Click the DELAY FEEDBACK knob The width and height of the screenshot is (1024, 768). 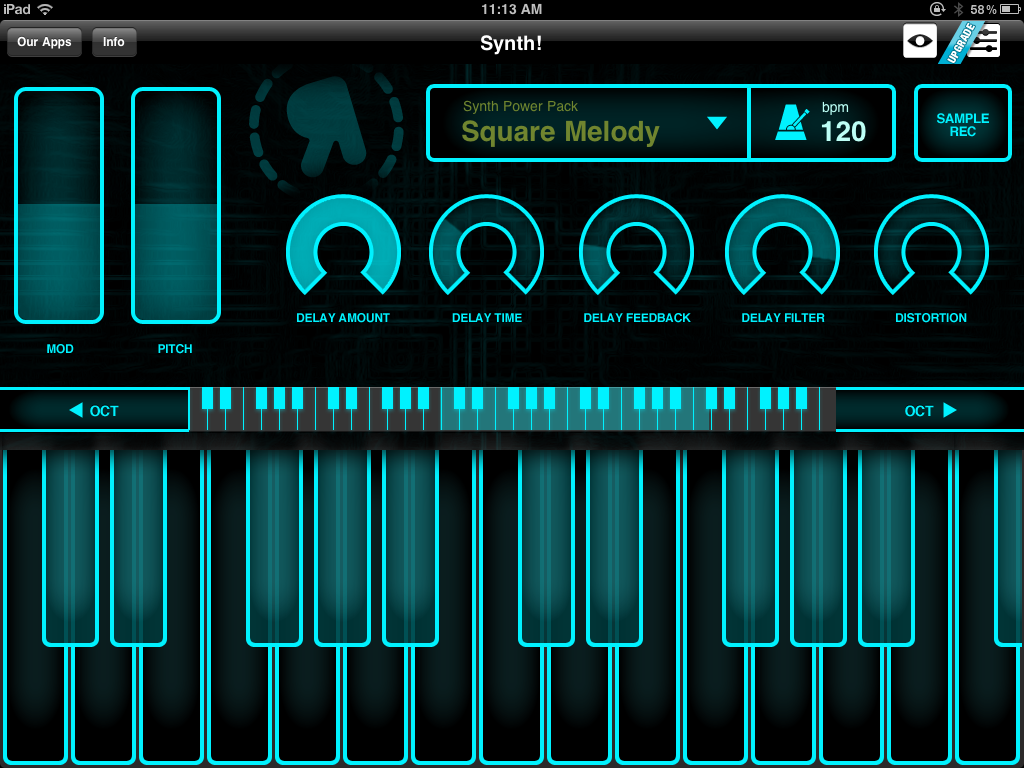point(637,246)
